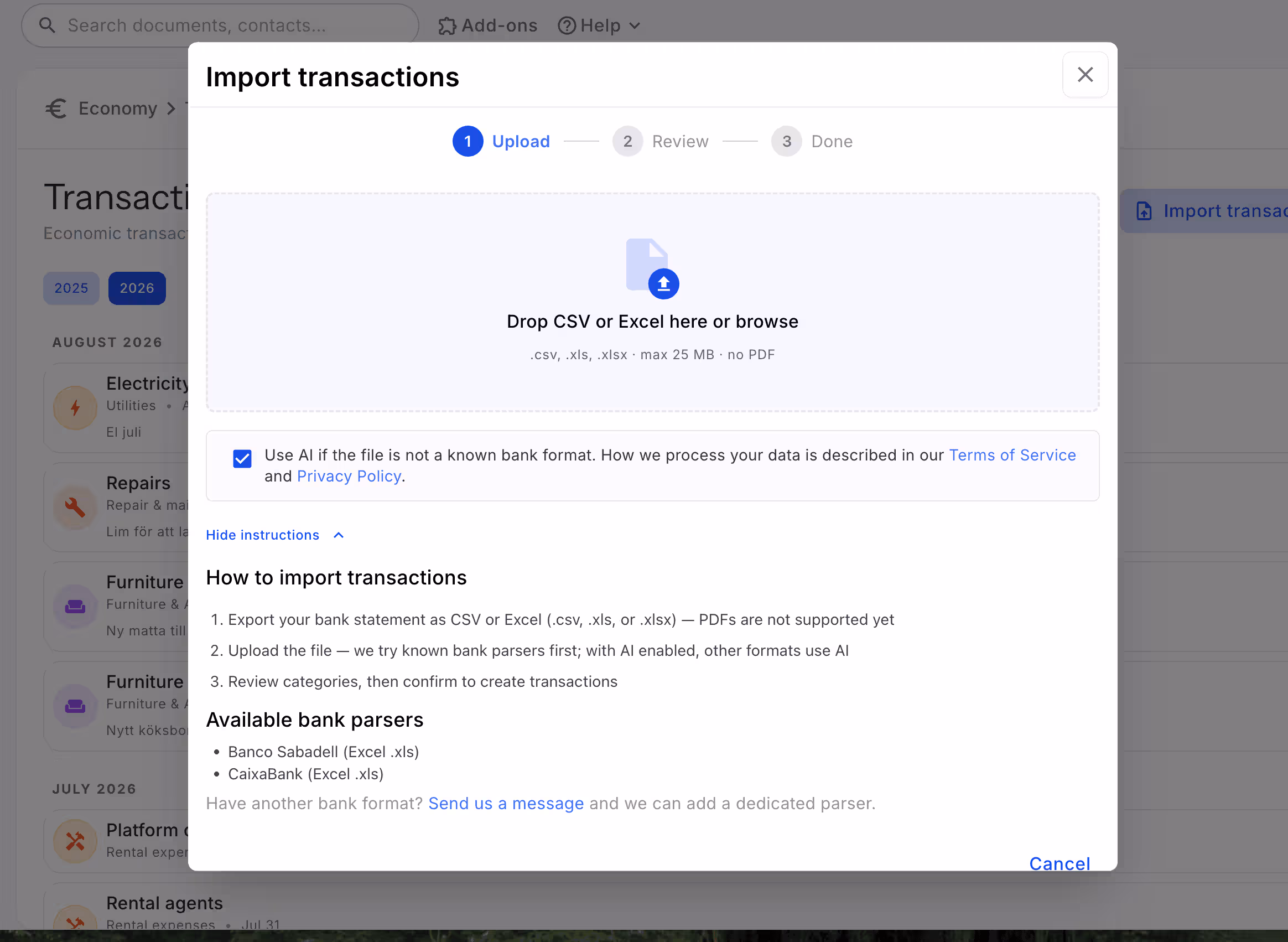Open the Add-ons menu label
1288x942 pixels.
coord(499,25)
